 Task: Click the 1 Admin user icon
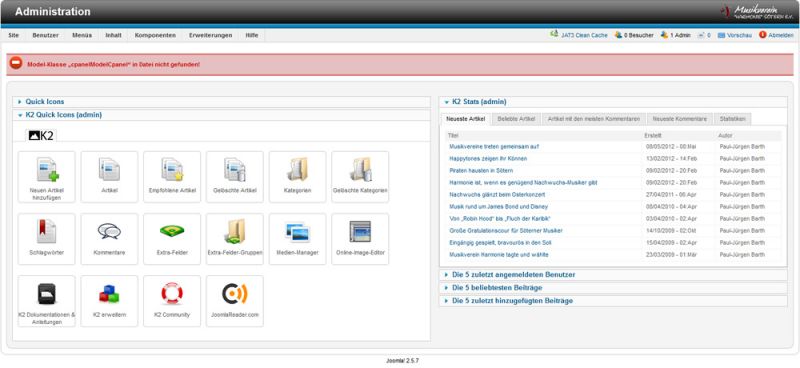tap(664, 35)
